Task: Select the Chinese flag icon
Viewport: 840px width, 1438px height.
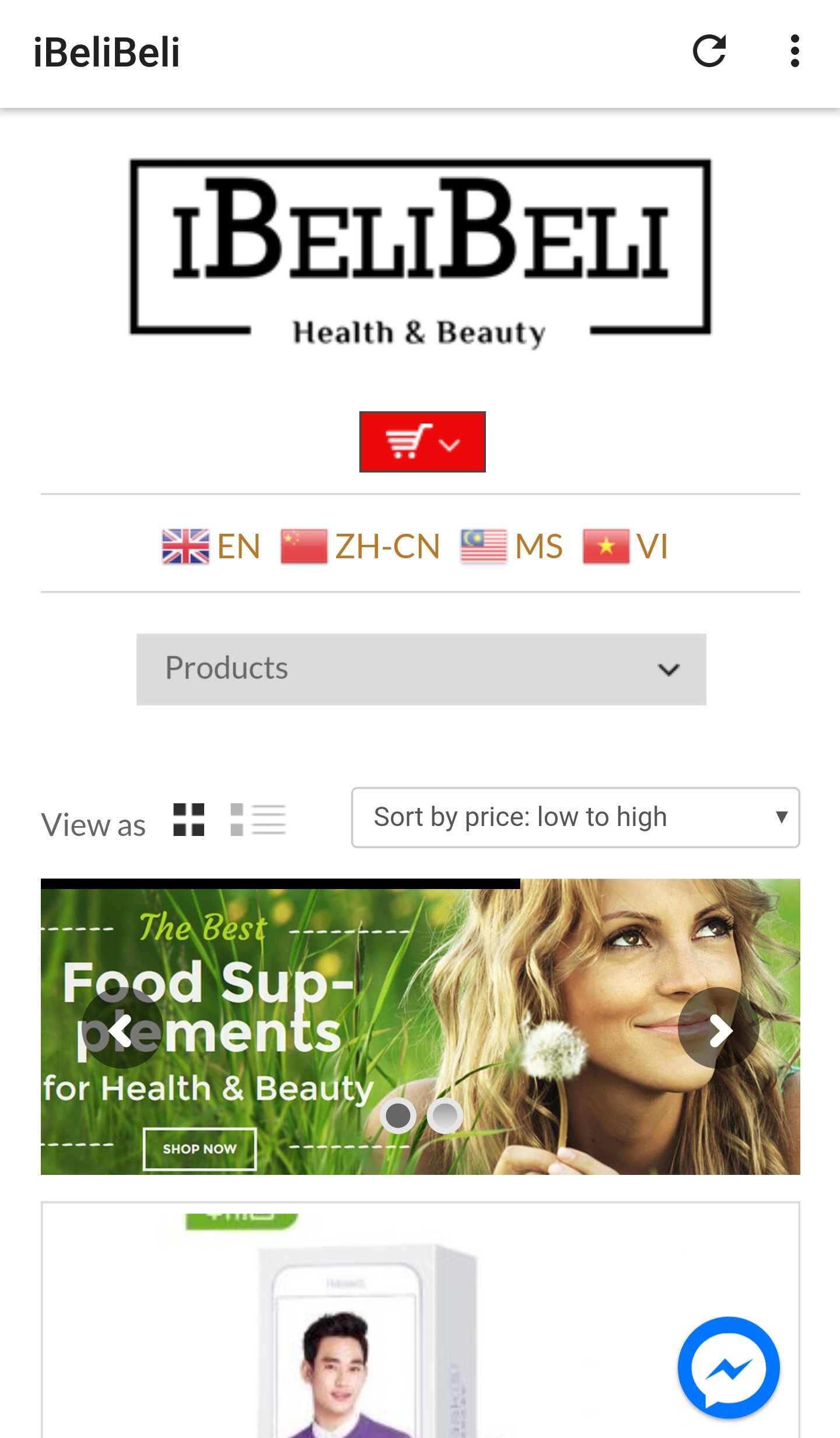Action: tap(304, 547)
